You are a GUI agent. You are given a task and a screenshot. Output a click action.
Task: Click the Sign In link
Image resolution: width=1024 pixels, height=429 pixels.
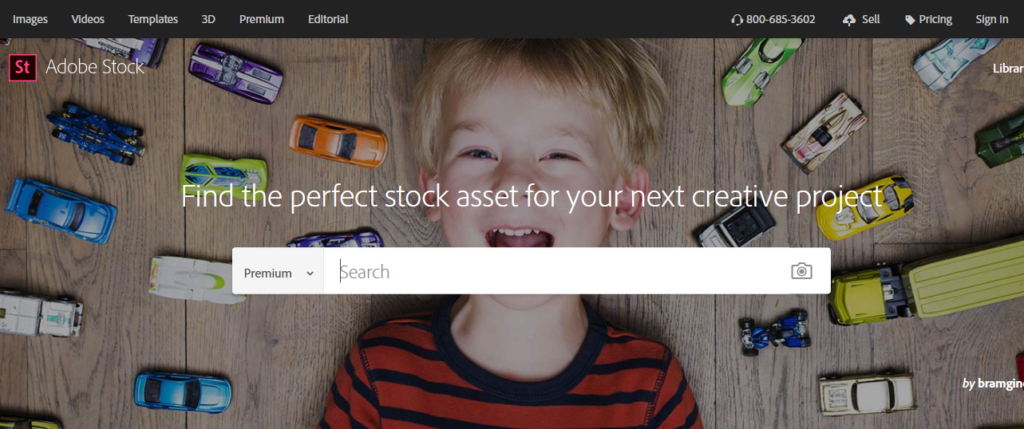tap(991, 19)
